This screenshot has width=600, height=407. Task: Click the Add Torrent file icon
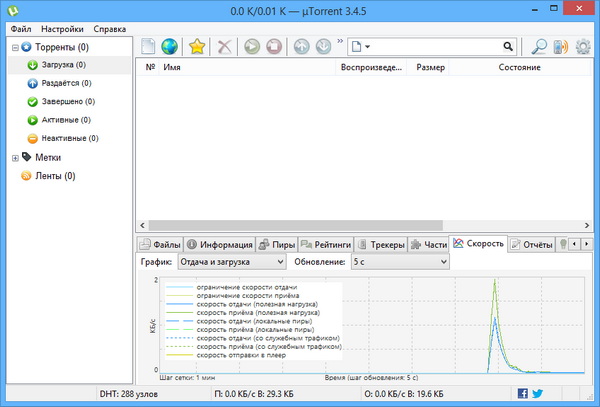point(147,47)
